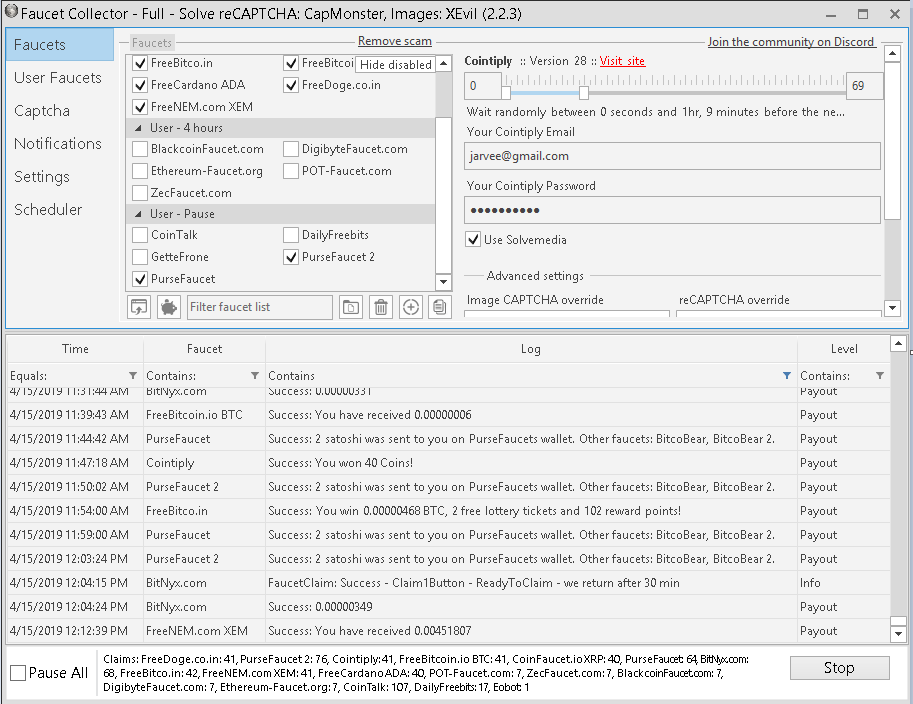Open the Notifications tab
The image size is (913, 704).
coord(60,143)
